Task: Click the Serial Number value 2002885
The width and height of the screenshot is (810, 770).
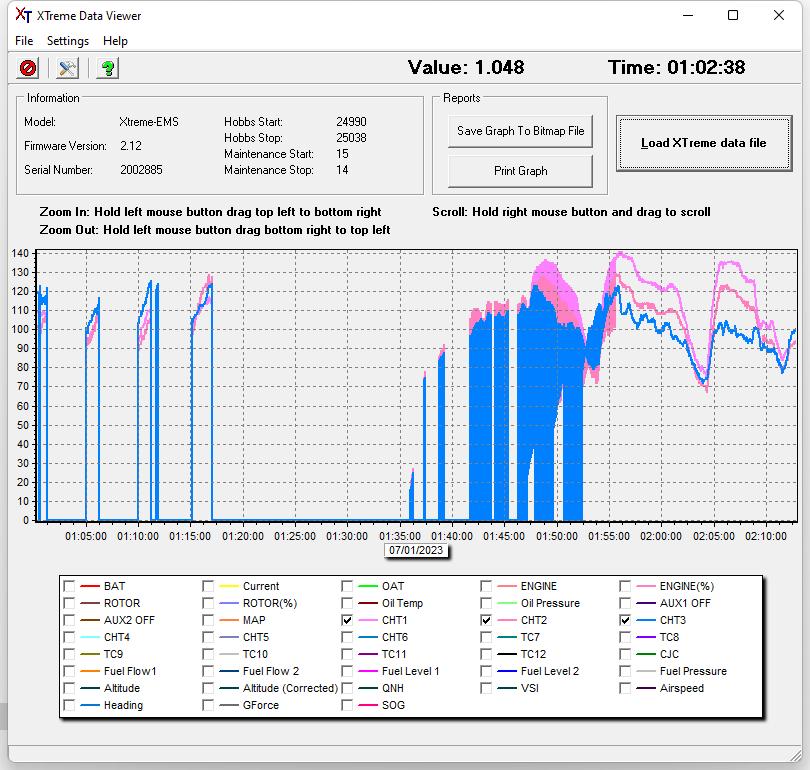Action: coord(142,170)
